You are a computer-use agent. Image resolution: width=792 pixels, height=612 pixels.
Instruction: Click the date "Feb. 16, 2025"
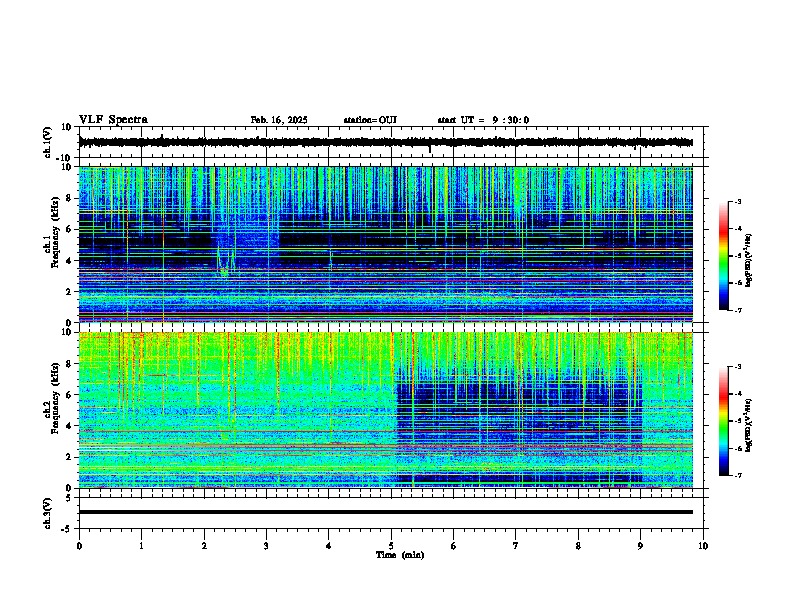coord(279,120)
